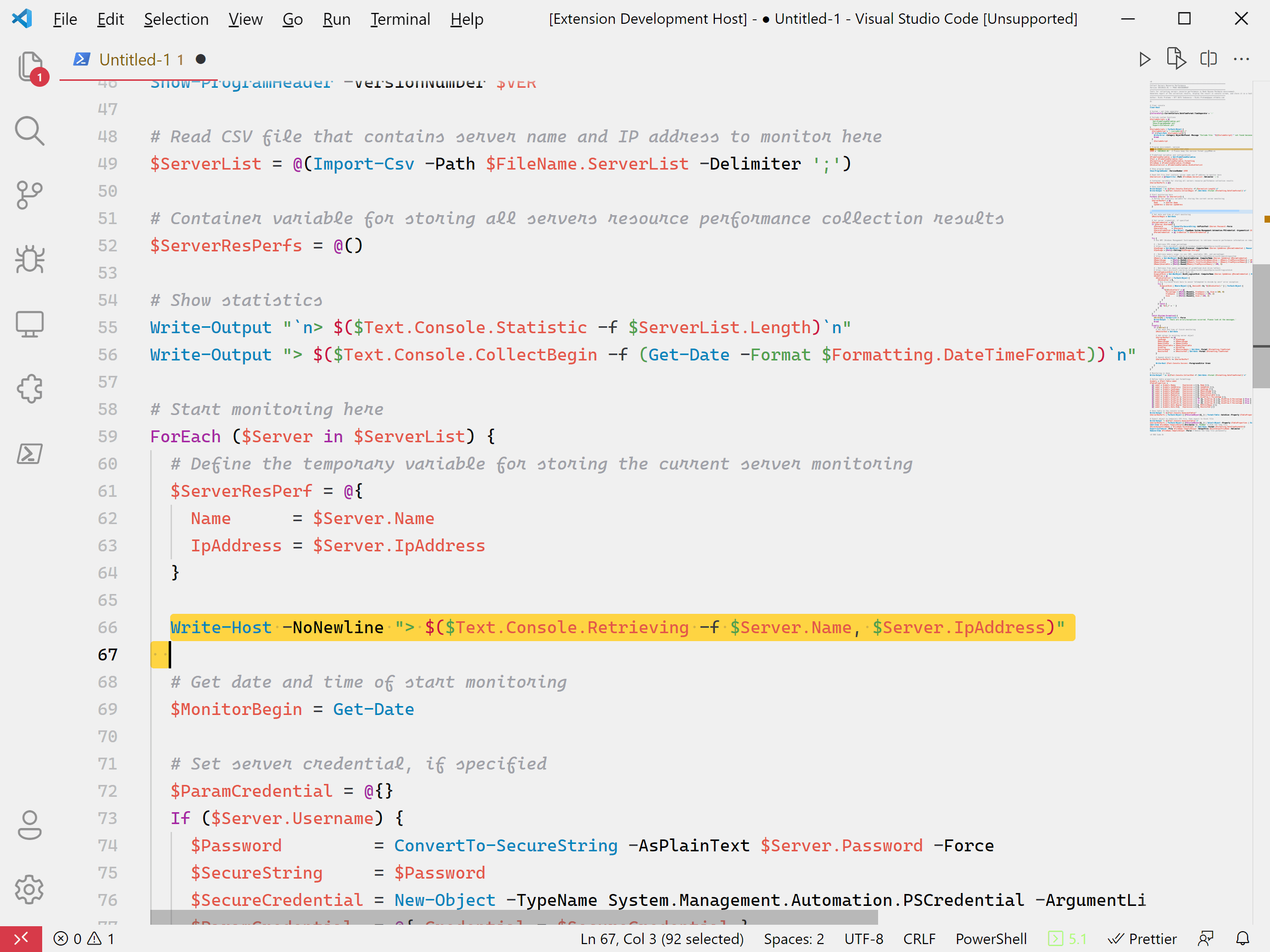Split the editor to the right
Image resolution: width=1270 pixels, height=952 pixels.
click(1208, 59)
